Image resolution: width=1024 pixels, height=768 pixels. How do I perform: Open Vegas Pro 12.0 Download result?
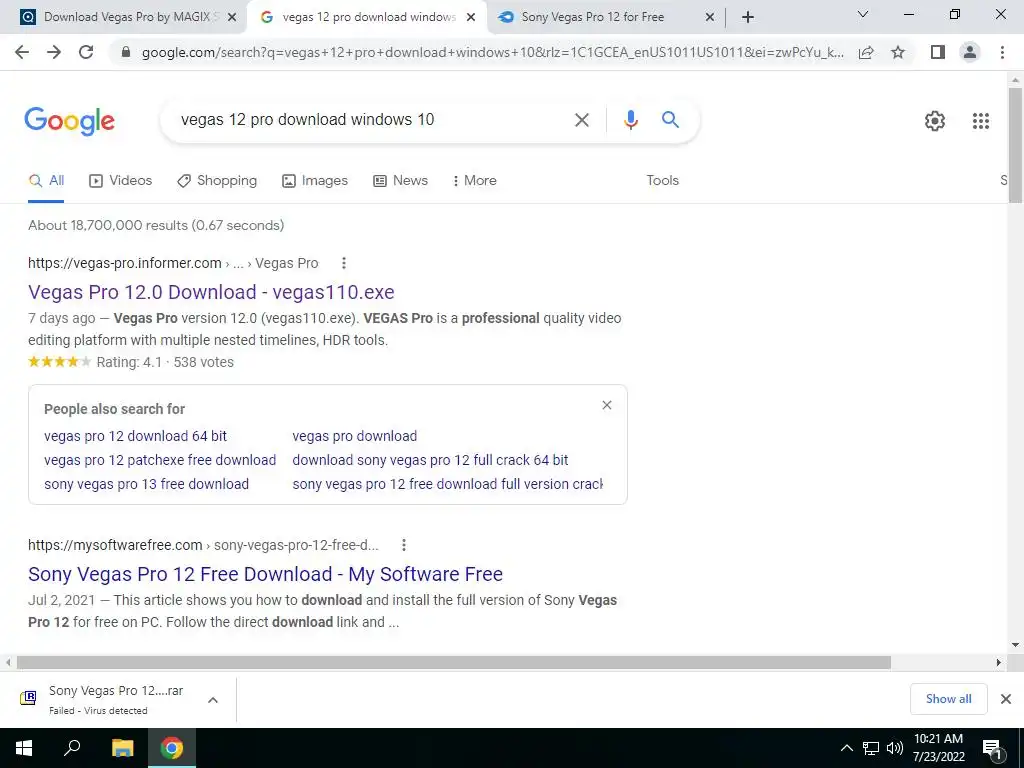(211, 292)
